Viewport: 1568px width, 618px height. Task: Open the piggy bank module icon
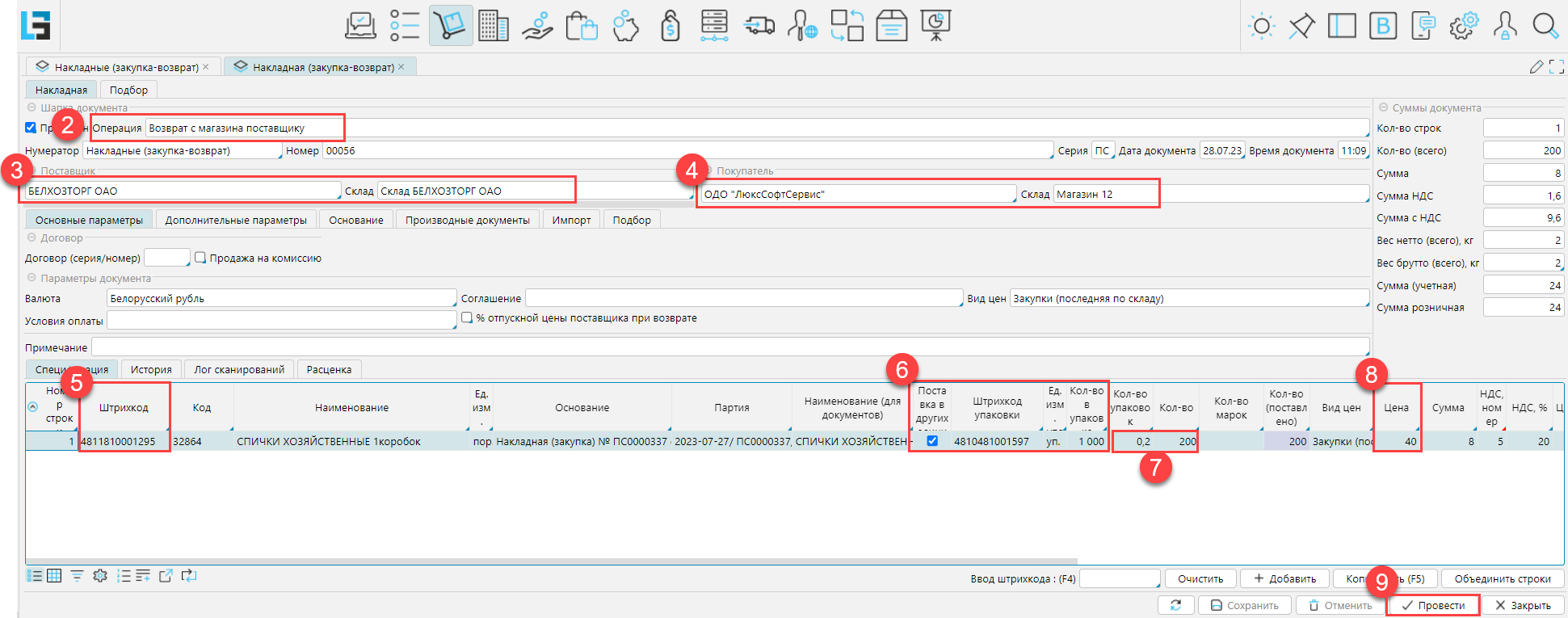coord(625,26)
